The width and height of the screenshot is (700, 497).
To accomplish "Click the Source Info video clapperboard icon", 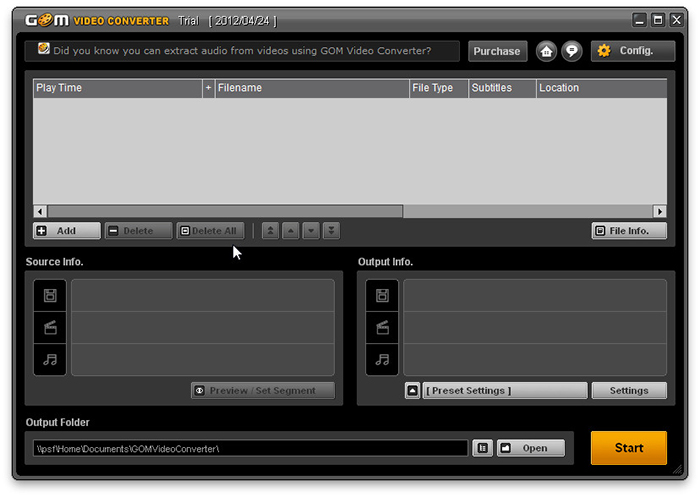I will [x=50, y=327].
